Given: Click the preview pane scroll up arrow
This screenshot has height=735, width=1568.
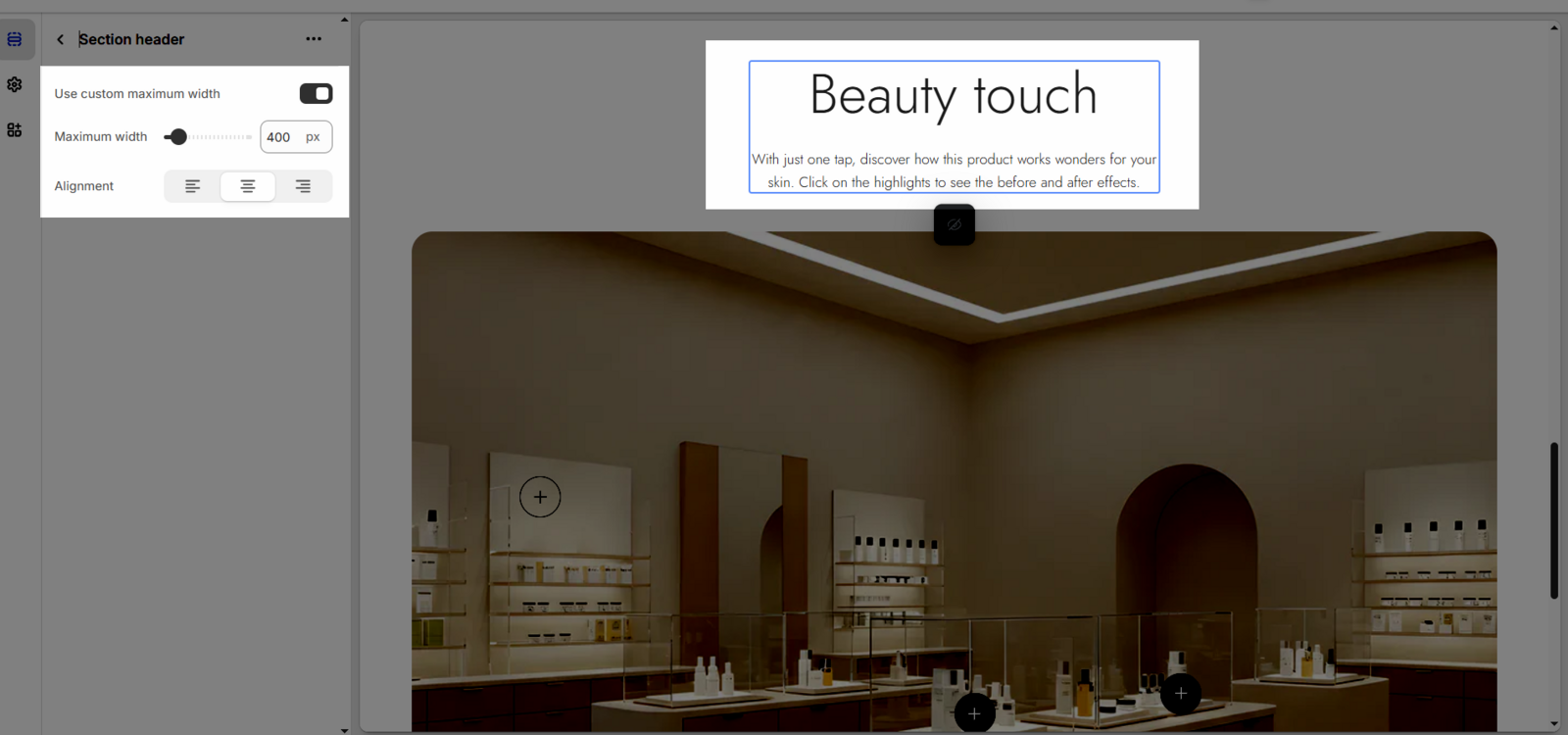Looking at the screenshot, I should [x=1554, y=27].
